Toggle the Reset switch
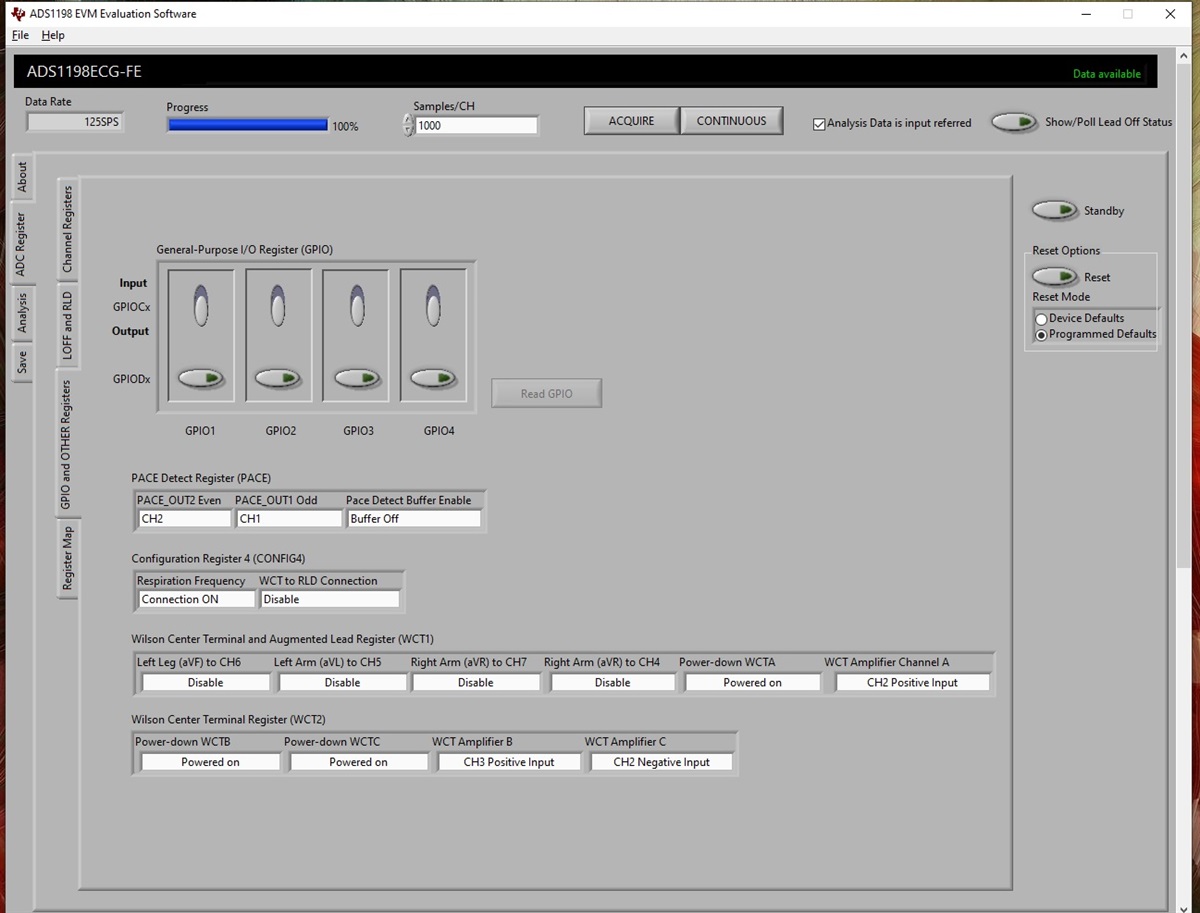Image resolution: width=1200 pixels, height=913 pixels. 1055,276
